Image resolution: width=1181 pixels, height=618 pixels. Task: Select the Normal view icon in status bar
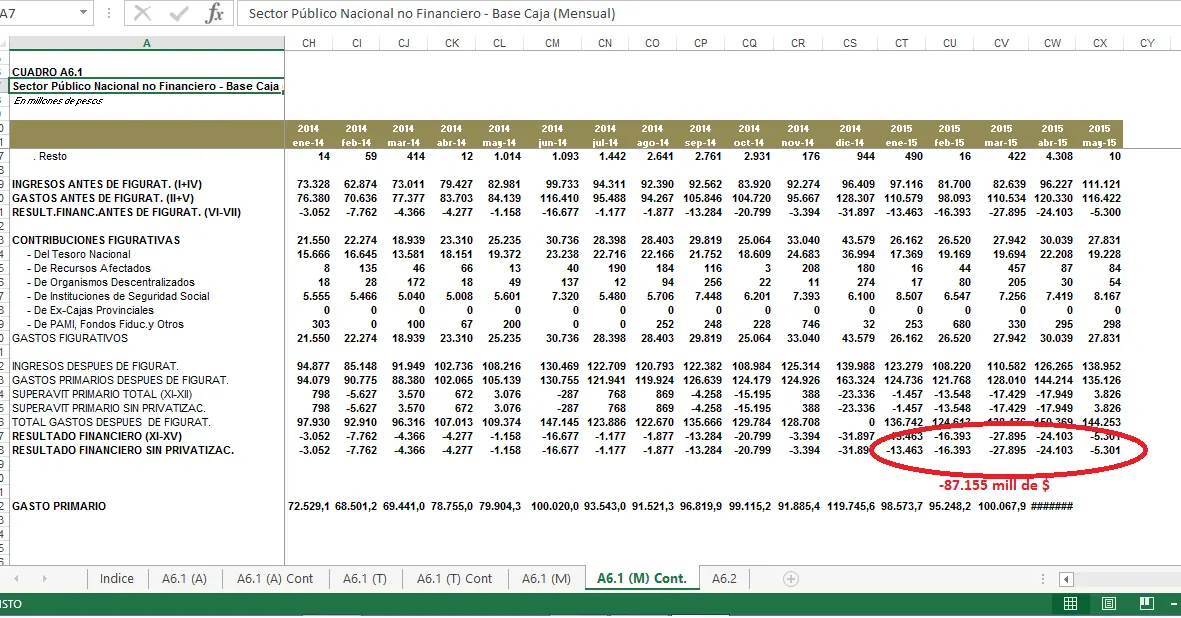tap(1070, 603)
